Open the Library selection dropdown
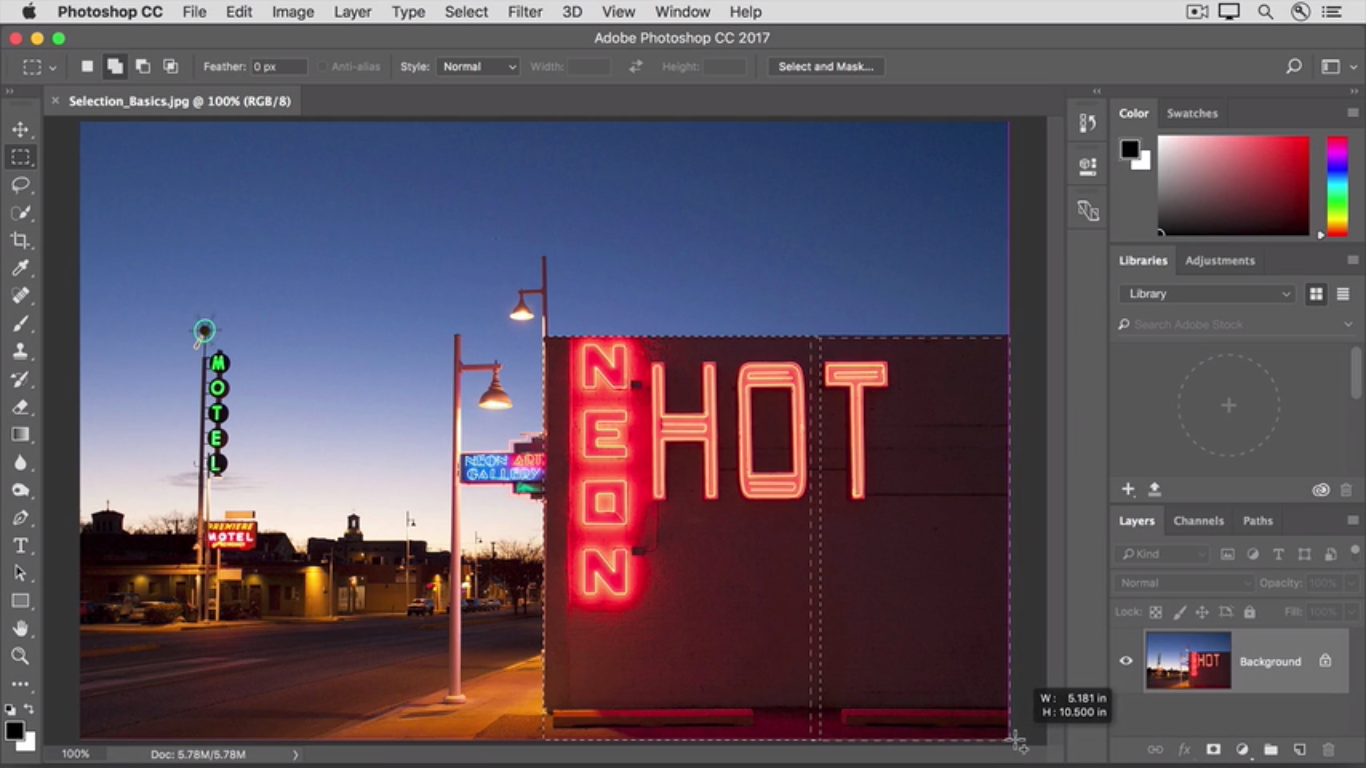This screenshot has height=768, width=1366. tap(1207, 294)
